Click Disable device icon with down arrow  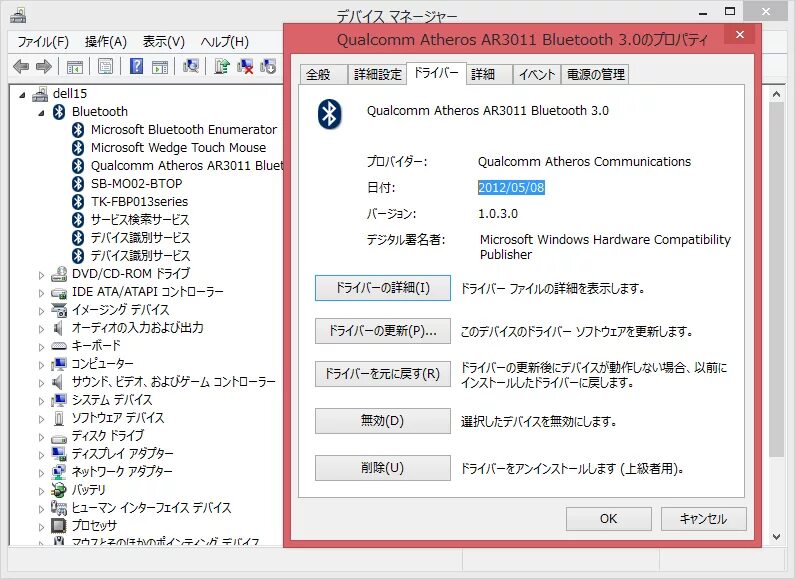pos(268,66)
